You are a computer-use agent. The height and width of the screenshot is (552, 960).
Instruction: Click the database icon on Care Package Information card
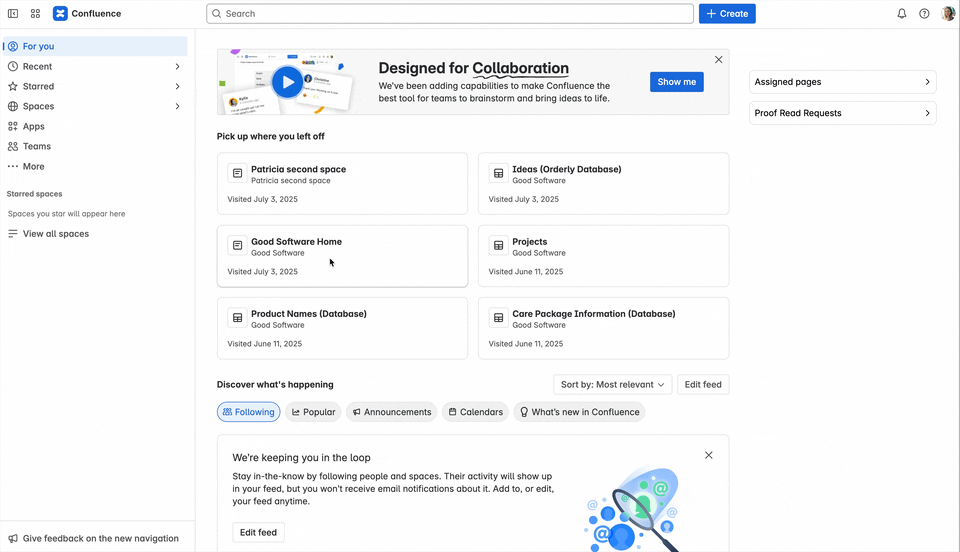coord(499,318)
